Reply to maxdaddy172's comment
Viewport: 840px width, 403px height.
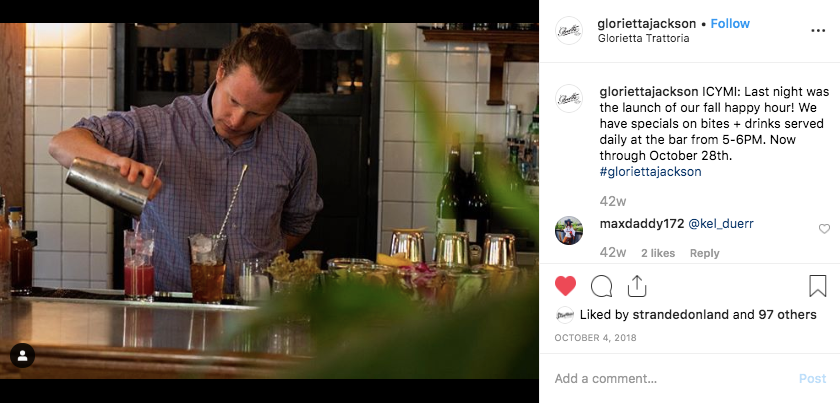point(704,253)
